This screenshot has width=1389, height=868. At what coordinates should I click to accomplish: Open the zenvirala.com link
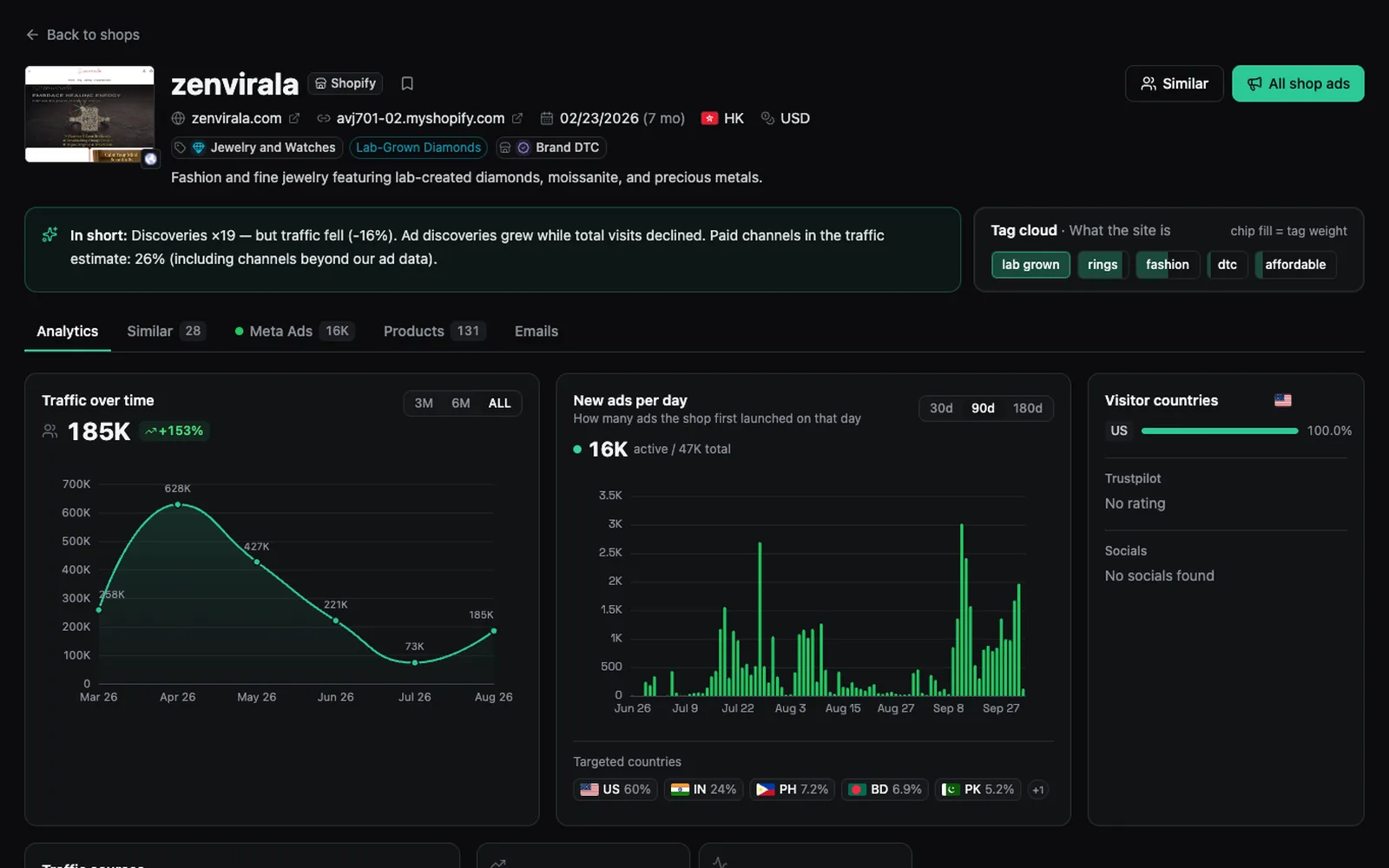236,118
